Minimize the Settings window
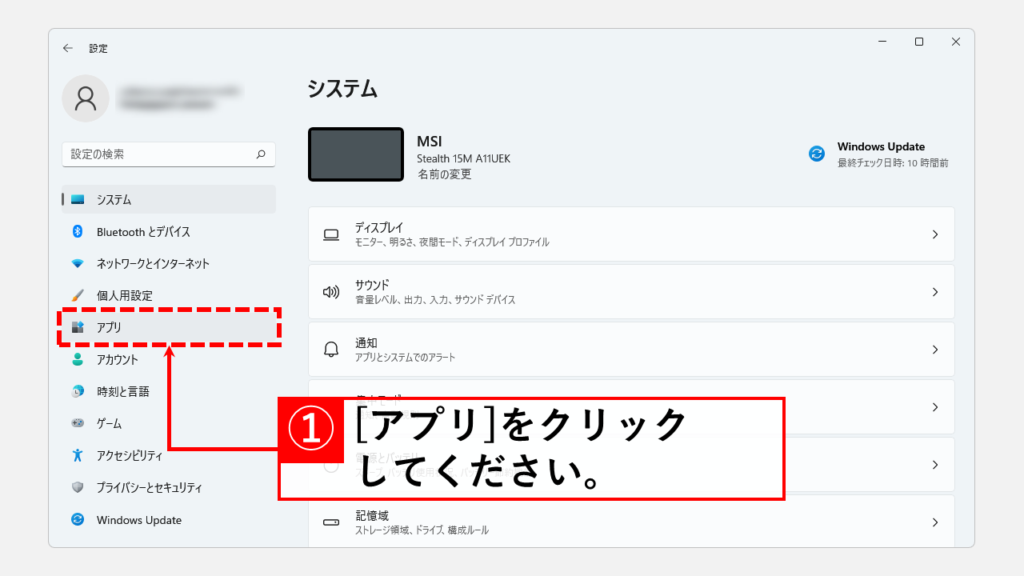The height and width of the screenshot is (576, 1024). tap(882, 42)
